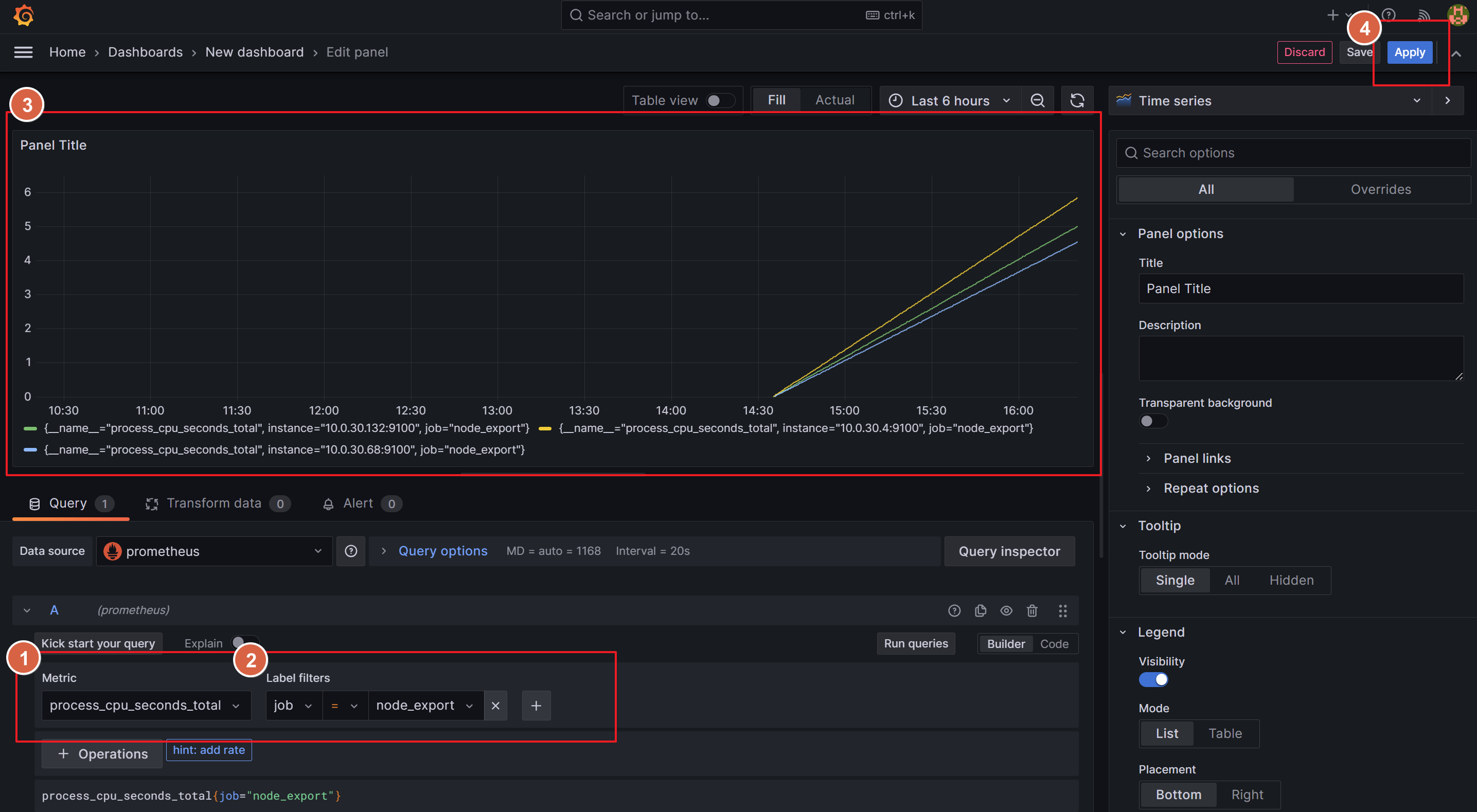
Task: Click the zoom out time range icon
Action: tap(1037, 101)
